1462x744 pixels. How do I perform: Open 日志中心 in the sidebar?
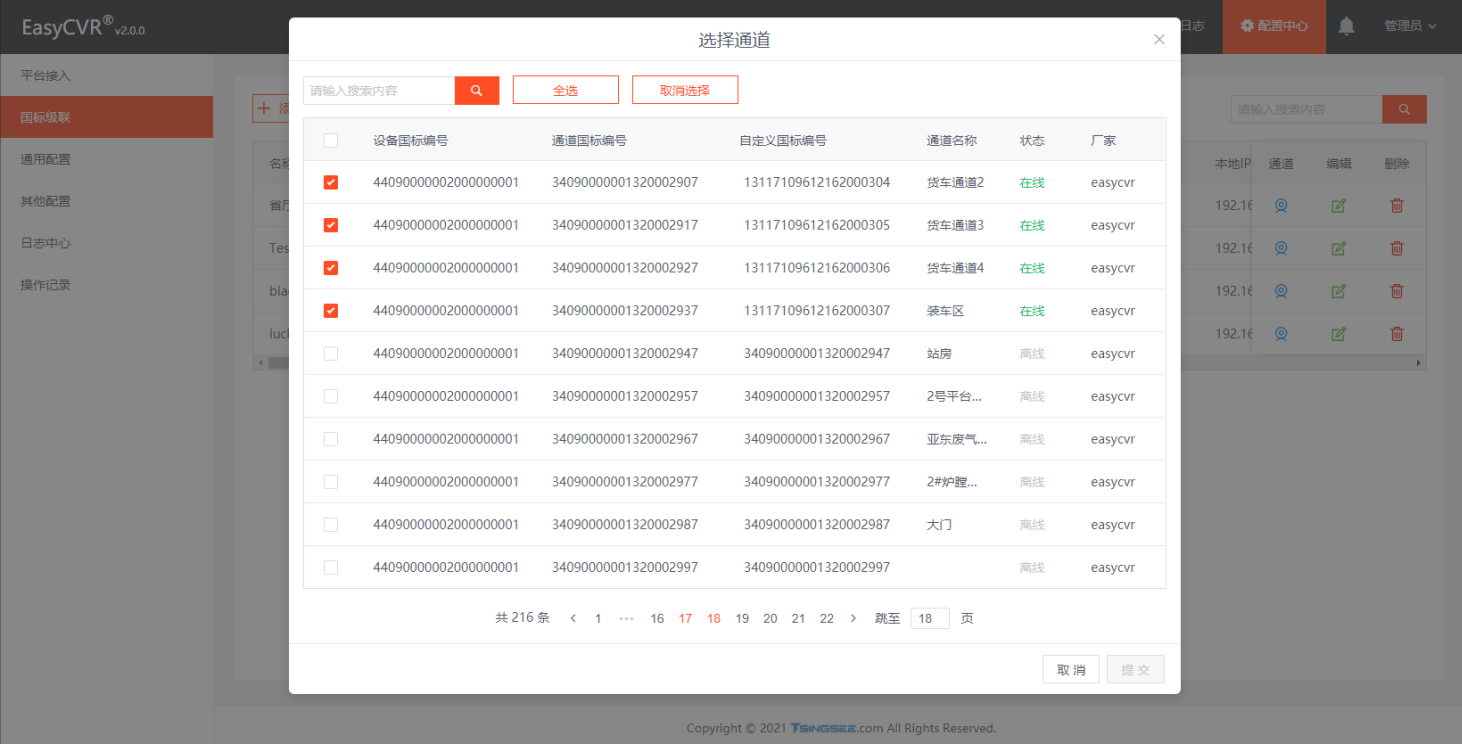coord(106,243)
